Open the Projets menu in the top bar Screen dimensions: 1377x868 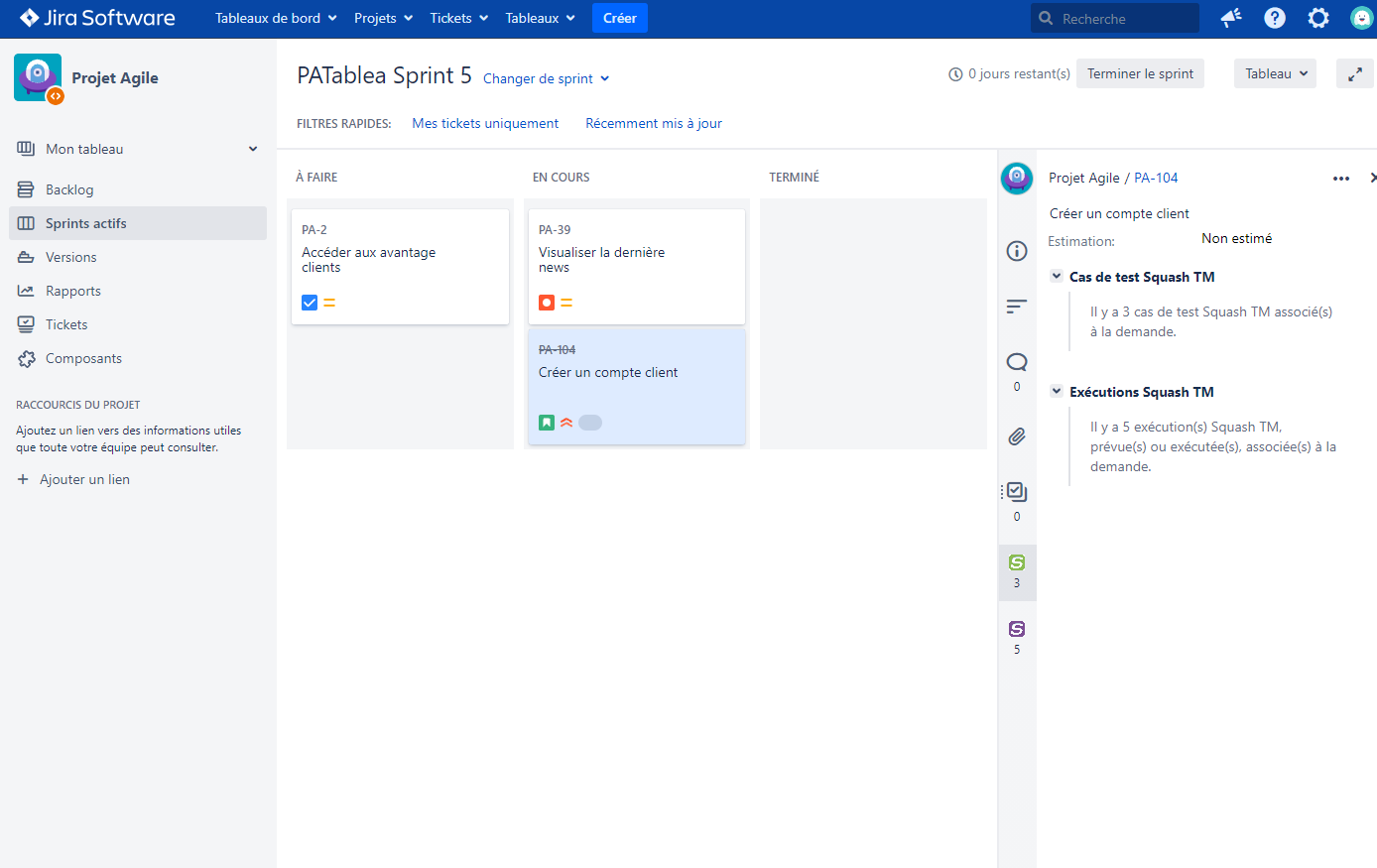(383, 18)
